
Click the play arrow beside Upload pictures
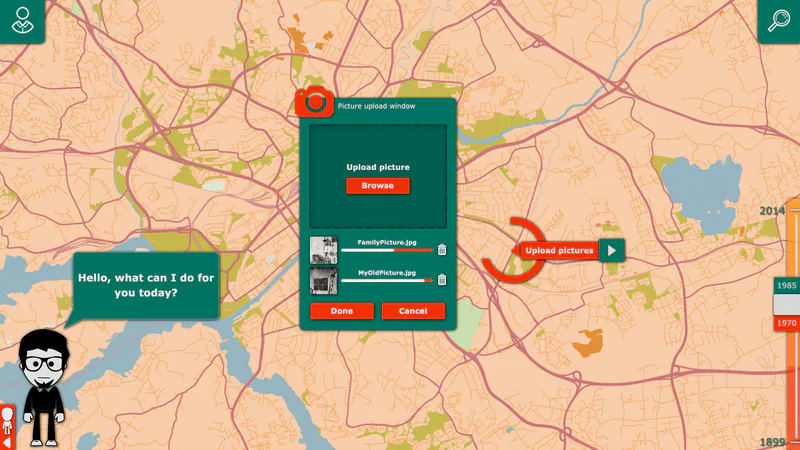612,251
